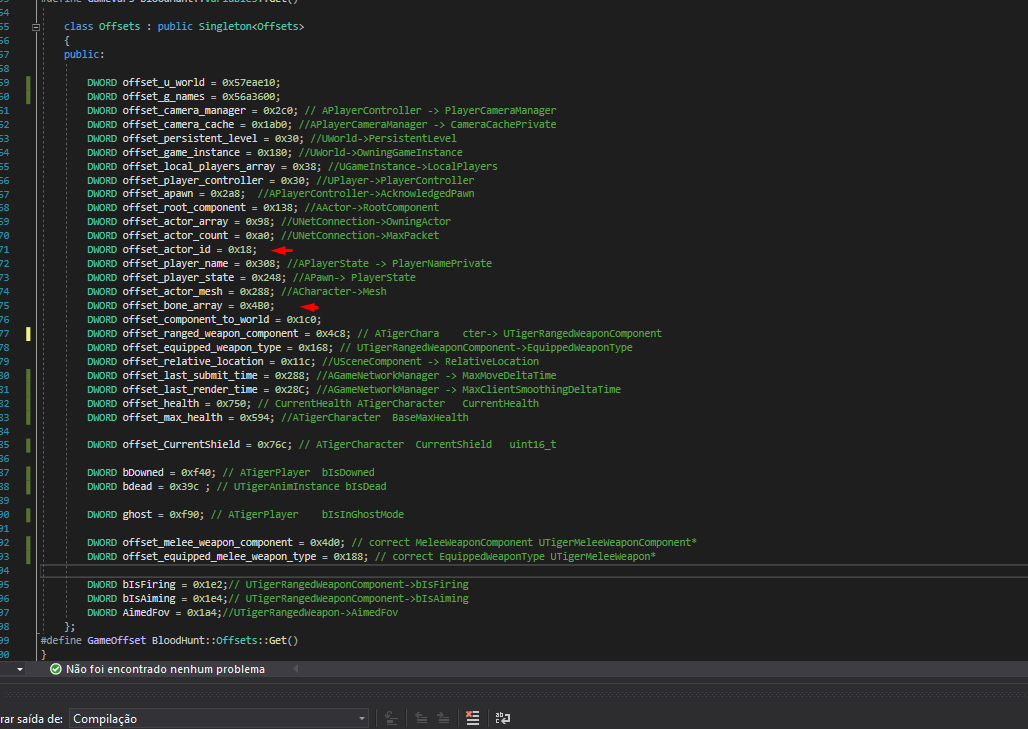Collapse the class Offsets code block
1028x729 pixels.
36,27
